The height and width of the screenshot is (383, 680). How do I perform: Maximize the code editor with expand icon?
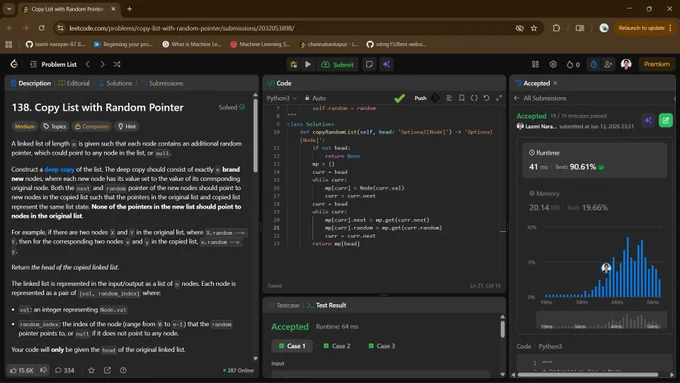coord(499,98)
